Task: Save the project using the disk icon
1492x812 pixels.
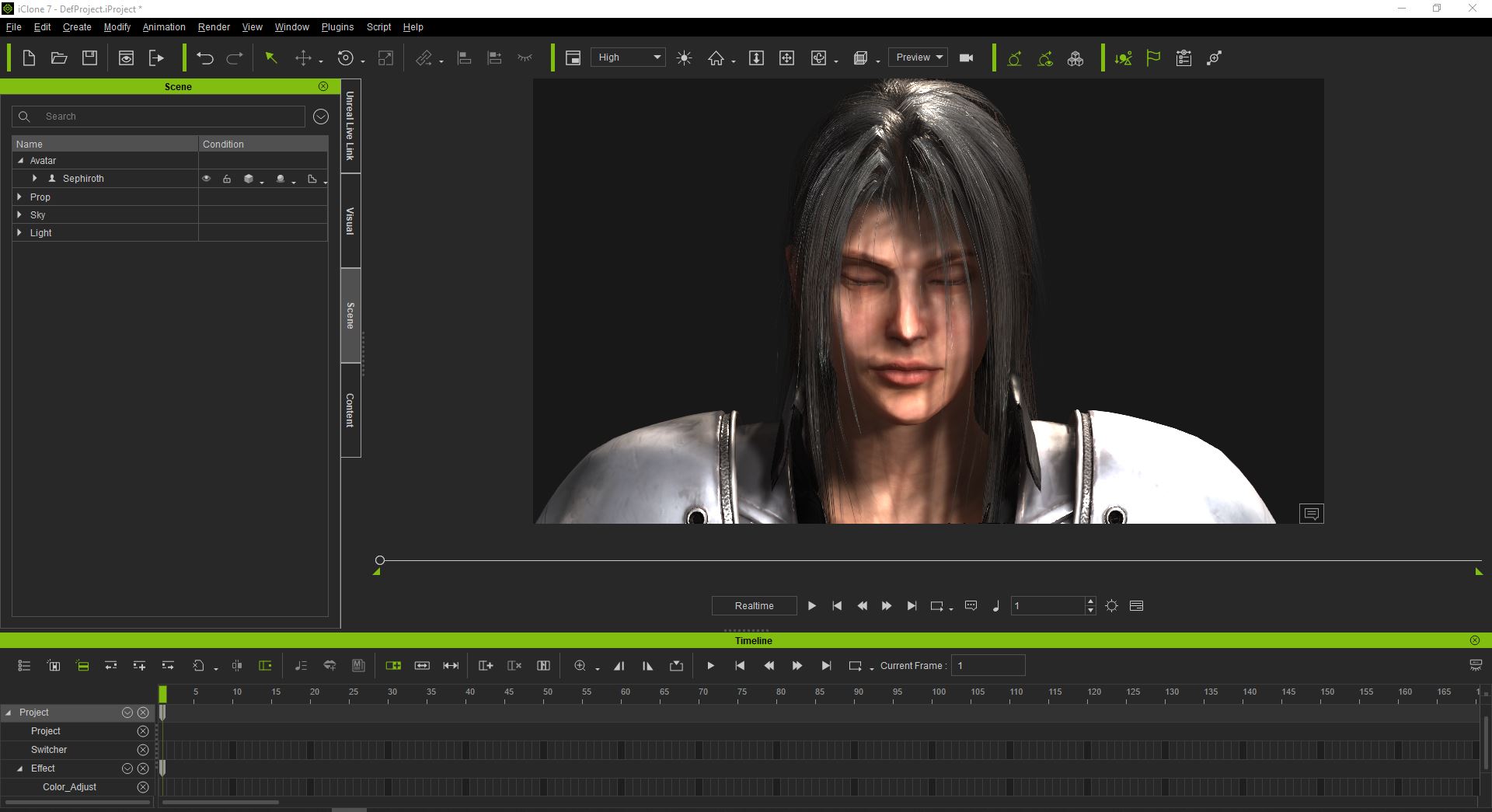Action: click(x=90, y=58)
